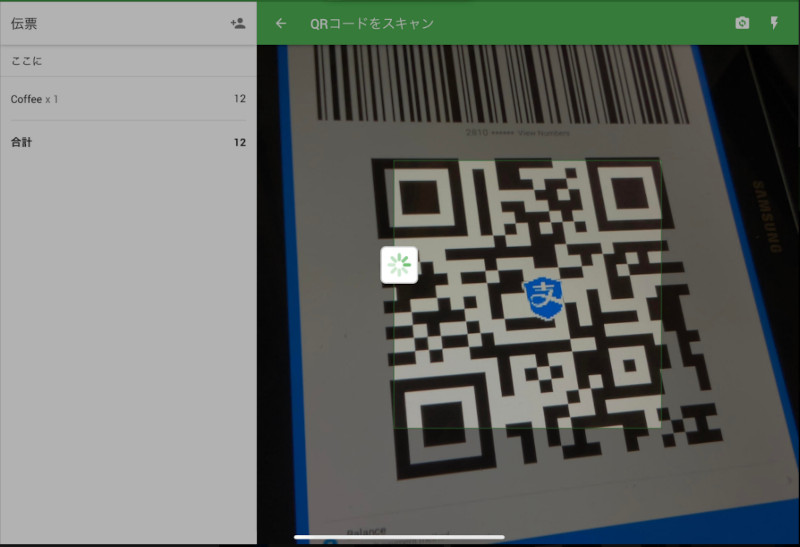Click the QRコードをスキャン title
Image resolution: width=800 pixels, height=547 pixels.
coord(372,23)
